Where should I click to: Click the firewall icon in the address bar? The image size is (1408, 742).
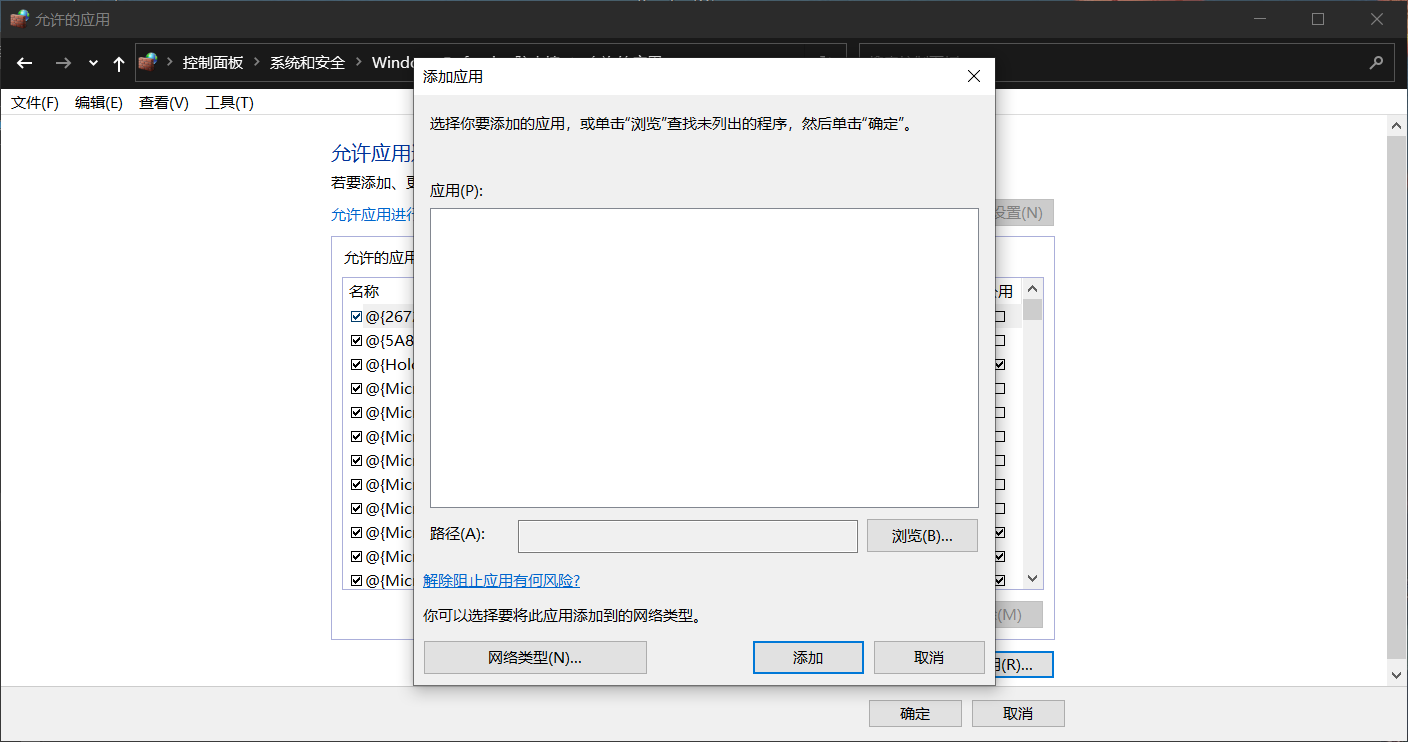[x=146, y=62]
